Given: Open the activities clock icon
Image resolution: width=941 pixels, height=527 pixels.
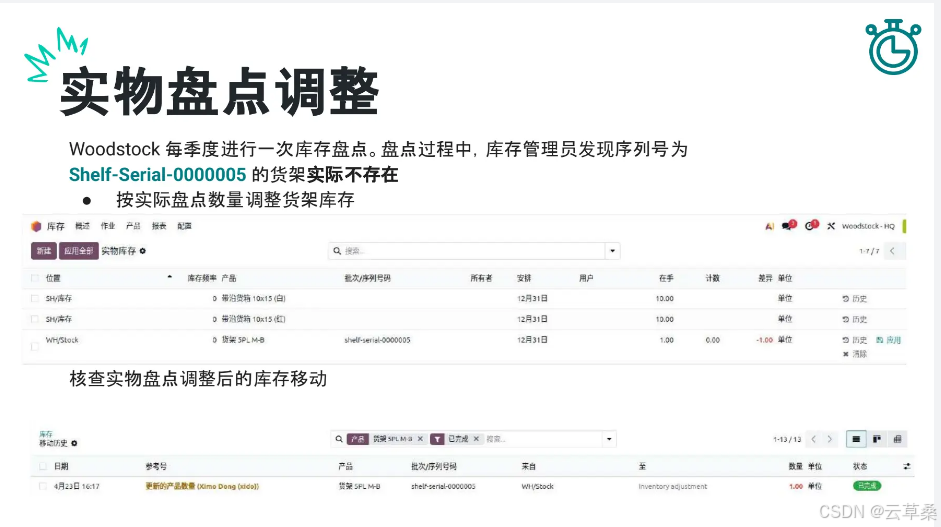Looking at the screenshot, I should click(x=811, y=226).
